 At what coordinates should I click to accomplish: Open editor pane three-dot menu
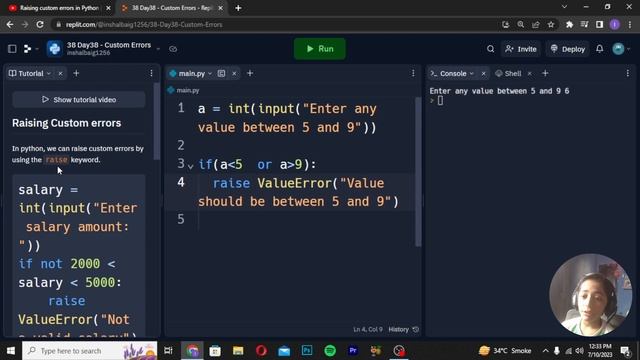click(413, 73)
